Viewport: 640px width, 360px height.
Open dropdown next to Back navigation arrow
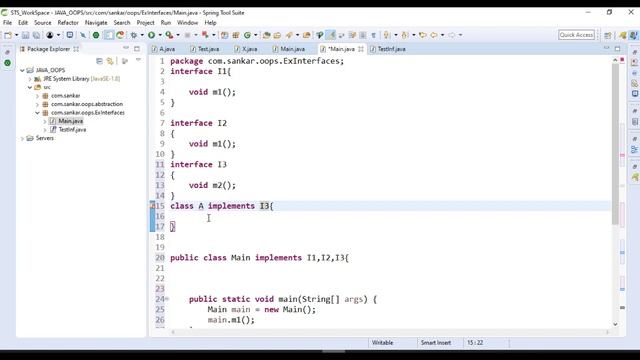pos(442,35)
